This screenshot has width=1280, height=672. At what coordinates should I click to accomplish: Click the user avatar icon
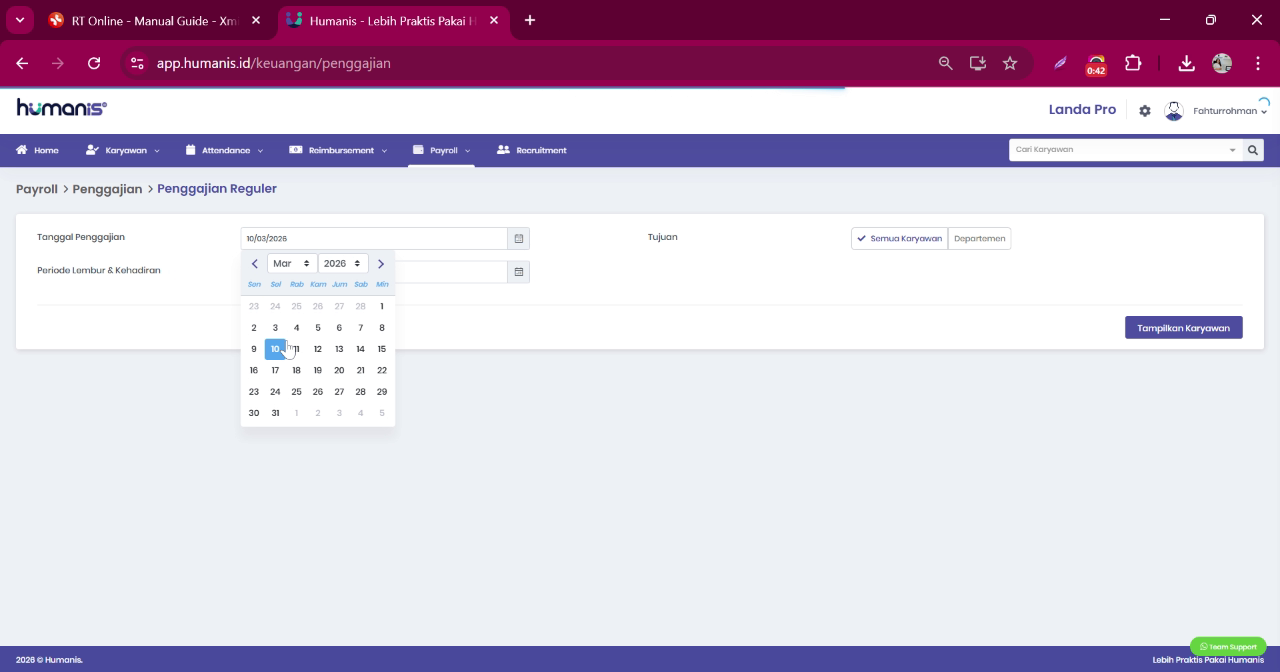(1174, 111)
